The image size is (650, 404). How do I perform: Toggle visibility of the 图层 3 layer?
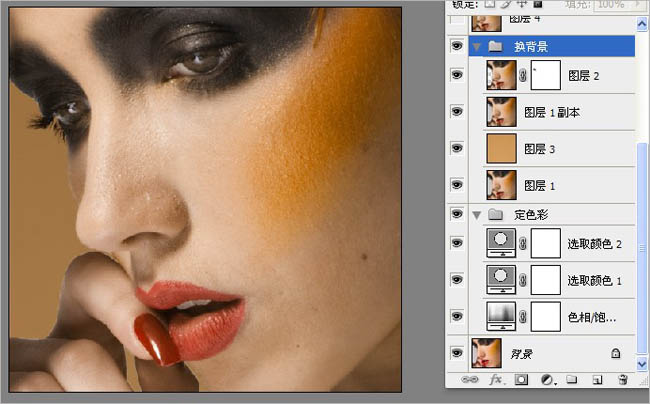click(457, 148)
